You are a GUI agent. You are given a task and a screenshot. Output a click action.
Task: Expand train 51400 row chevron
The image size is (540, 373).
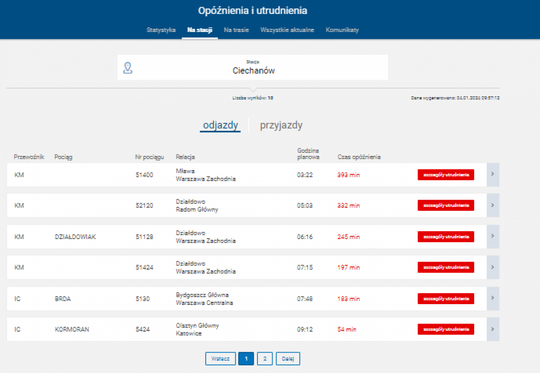[x=493, y=175]
